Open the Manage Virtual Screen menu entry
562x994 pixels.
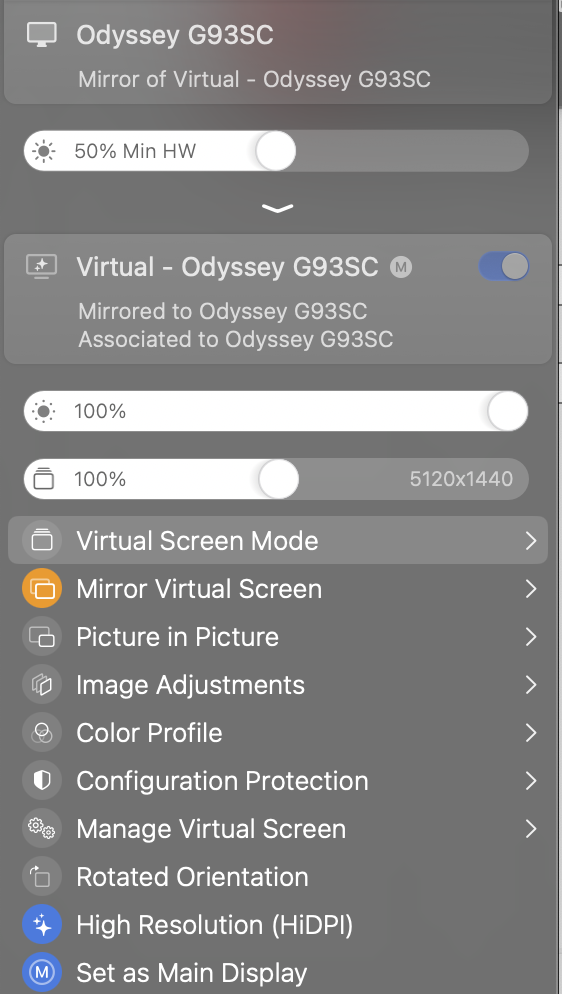click(278, 829)
